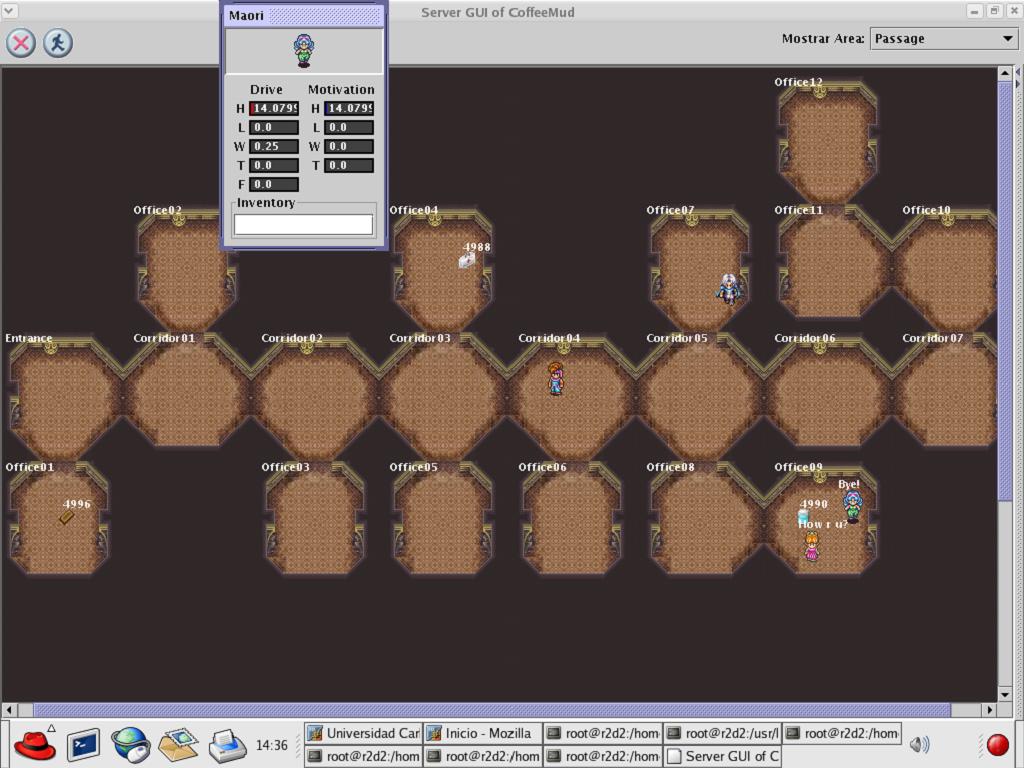
Task: Click the horizontal scrollbar thumb
Action: pos(492,710)
